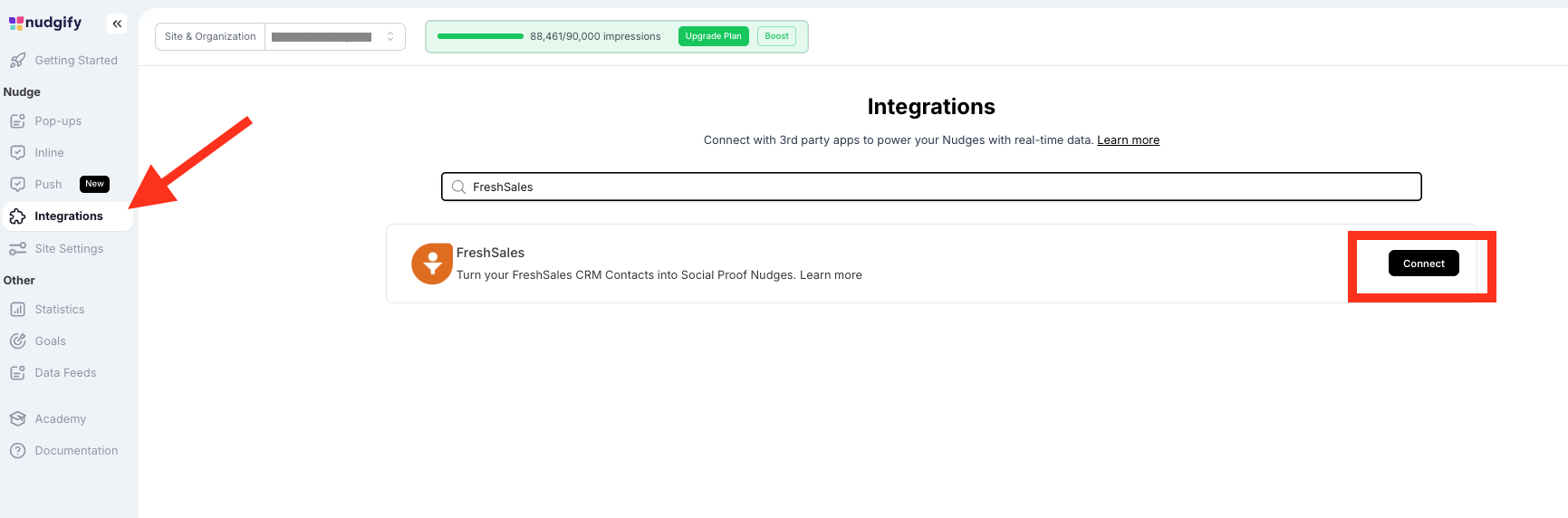1568x518 pixels.
Task: Click the Goals target icon
Action: (x=17, y=341)
